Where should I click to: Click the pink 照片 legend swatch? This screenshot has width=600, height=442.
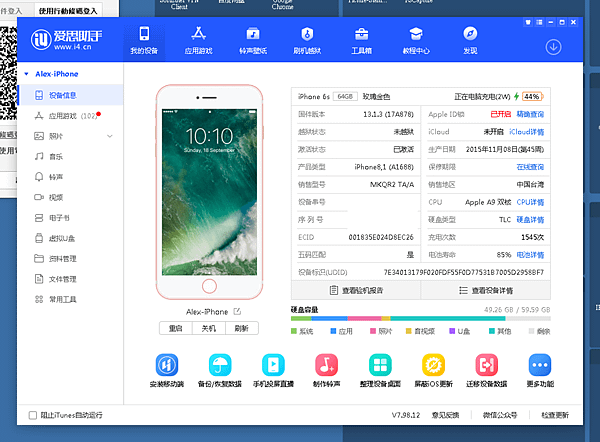(373, 331)
